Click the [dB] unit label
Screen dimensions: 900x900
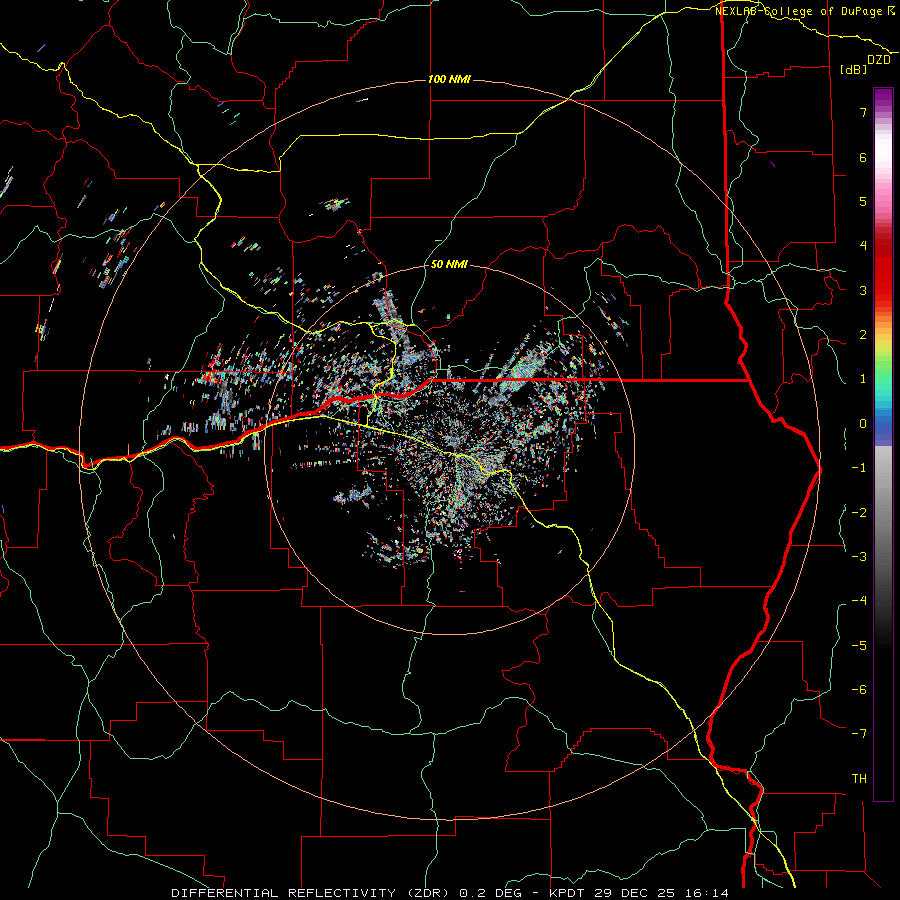point(854,69)
